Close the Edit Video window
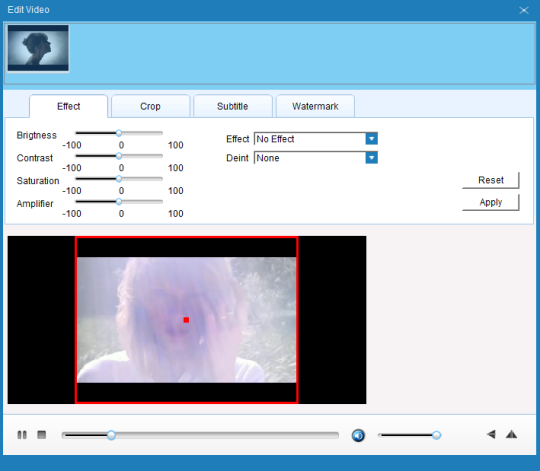 click(x=524, y=10)
